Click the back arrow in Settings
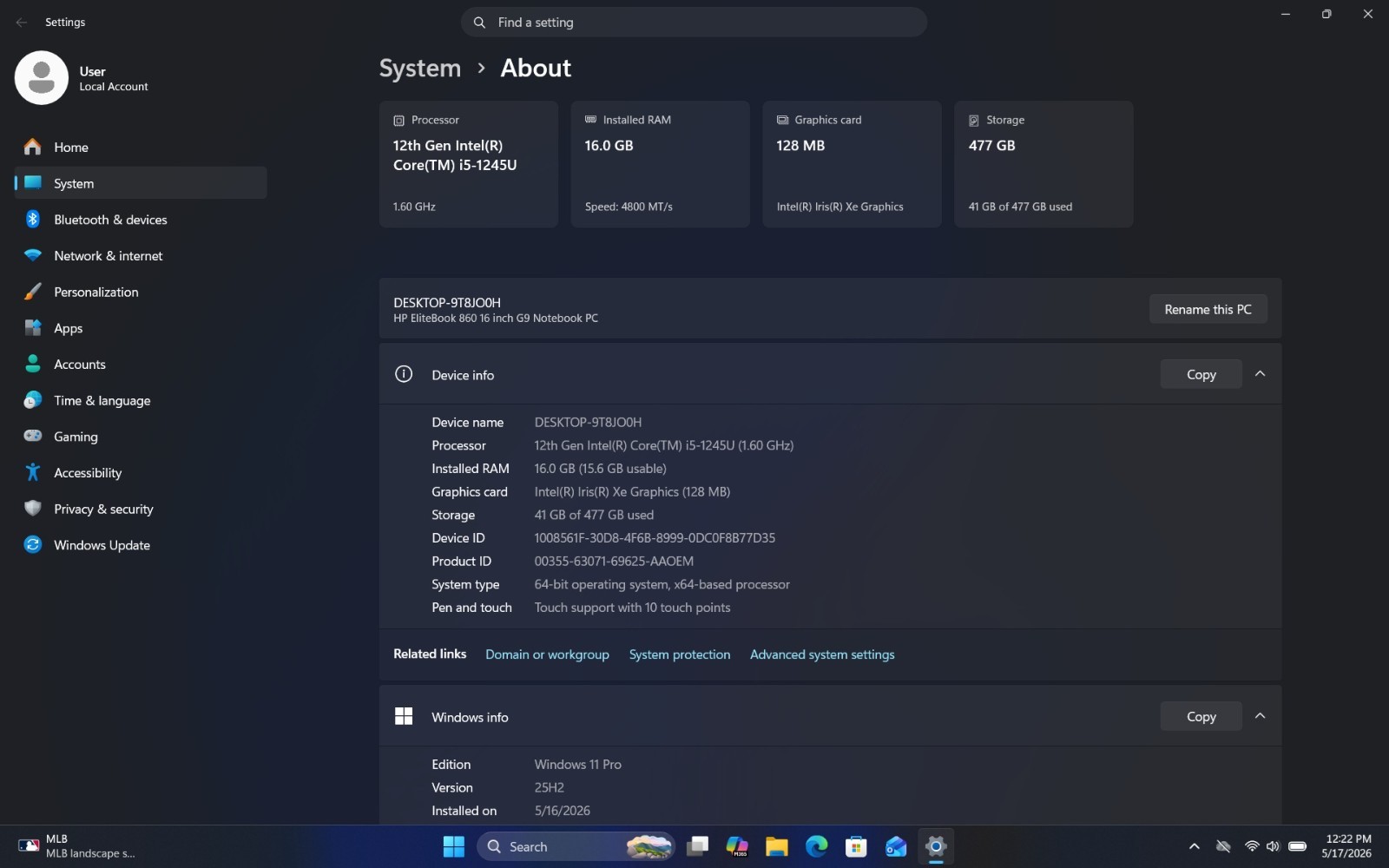Screen dimensions: 1389x868 pos(22,23)
